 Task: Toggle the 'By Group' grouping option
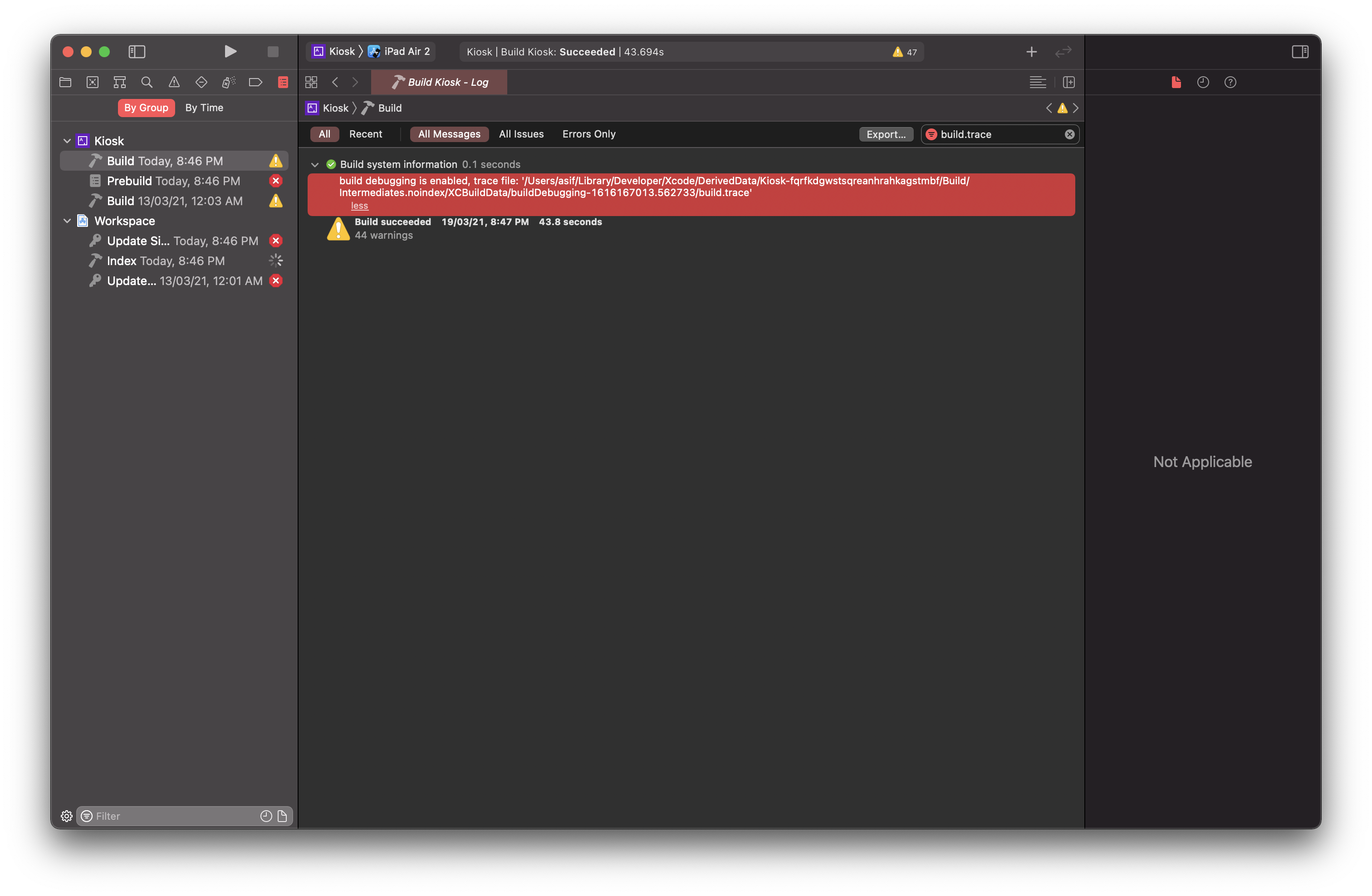pyautogui.click(x=145, y=108)
